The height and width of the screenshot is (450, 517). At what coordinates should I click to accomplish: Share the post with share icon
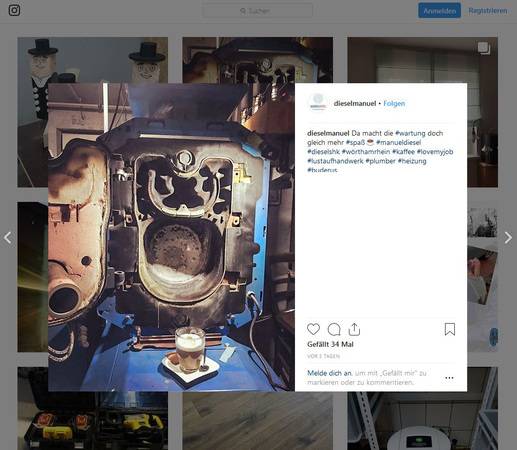[x=354, y=329]
